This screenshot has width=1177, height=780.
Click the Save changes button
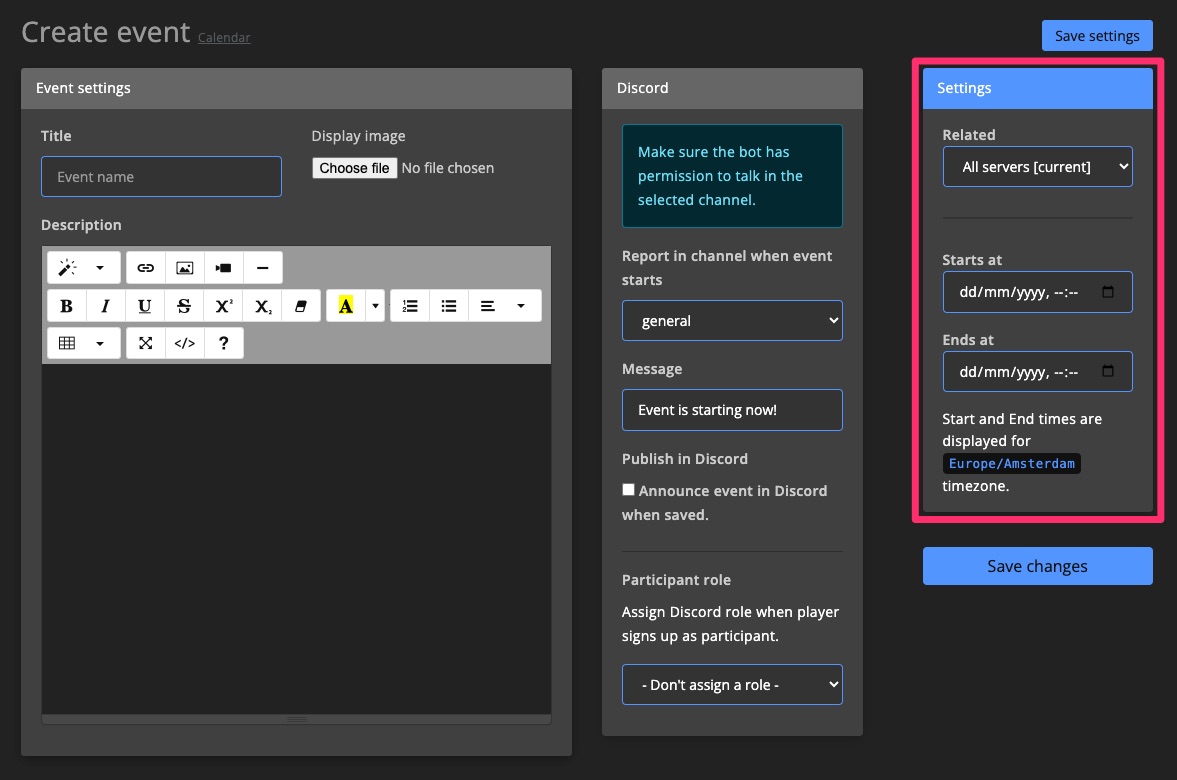1037,566
